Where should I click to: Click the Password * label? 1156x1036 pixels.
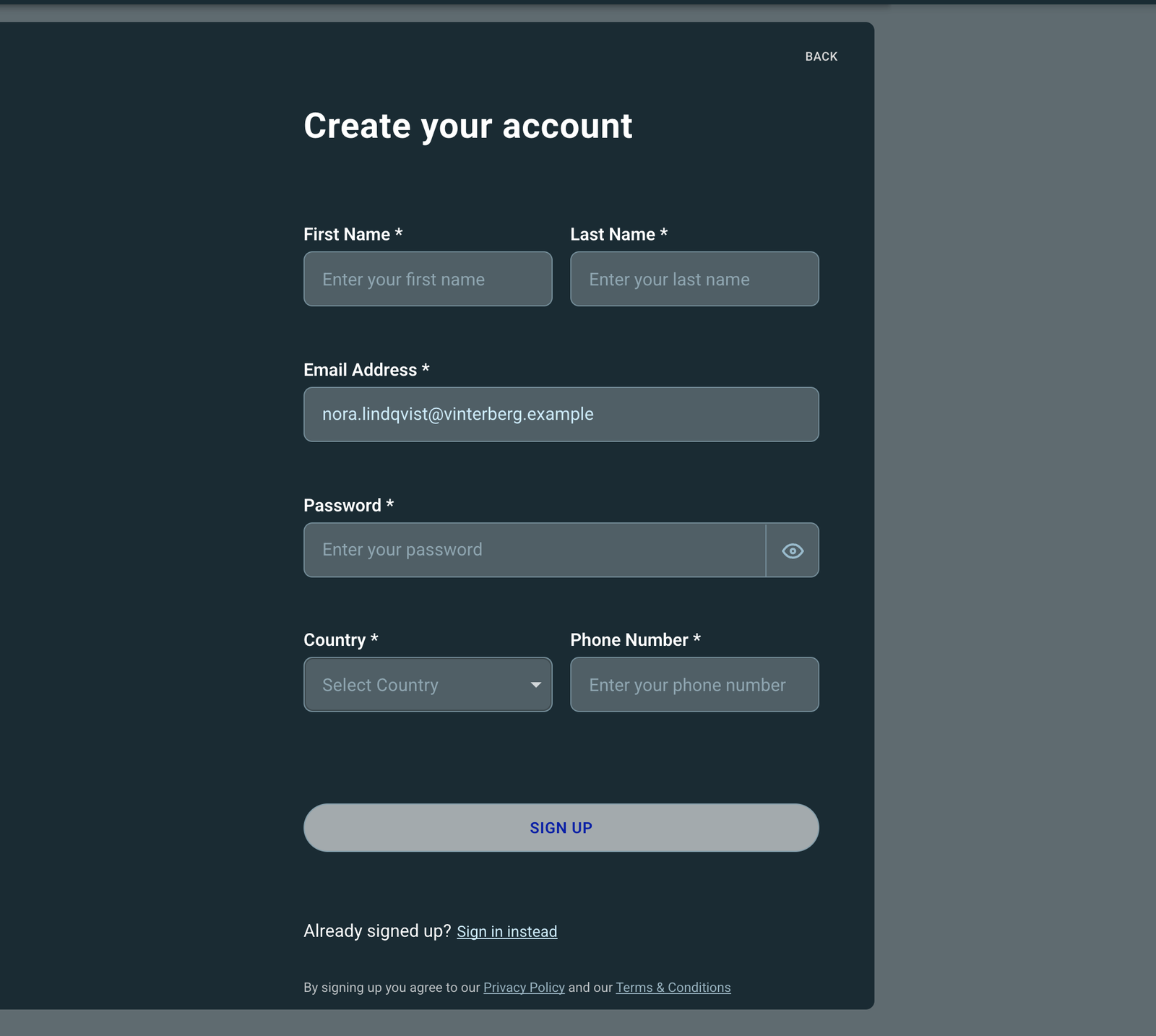pos(349,505)
